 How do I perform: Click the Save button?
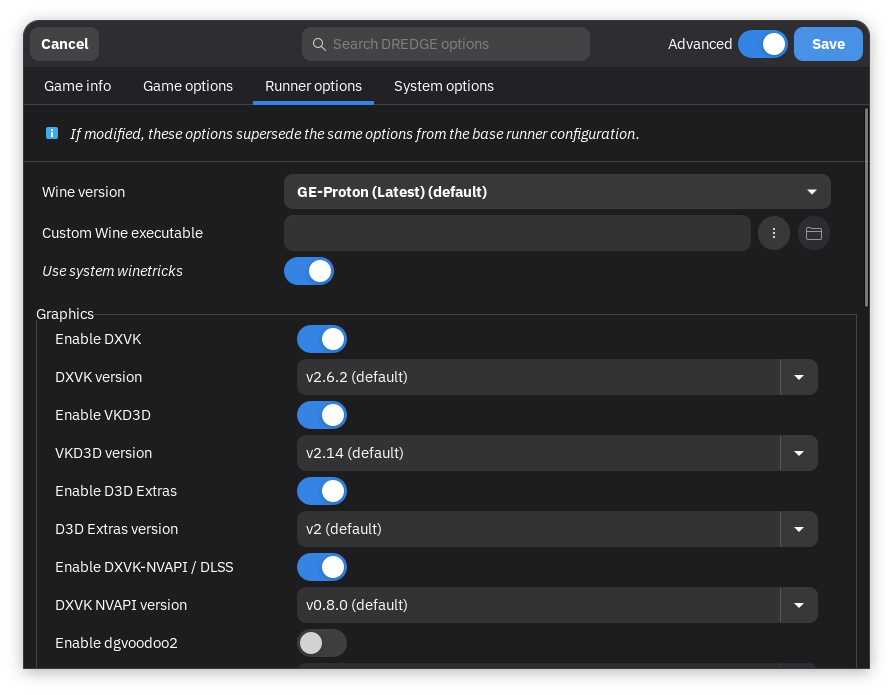[x=828, y=44]
